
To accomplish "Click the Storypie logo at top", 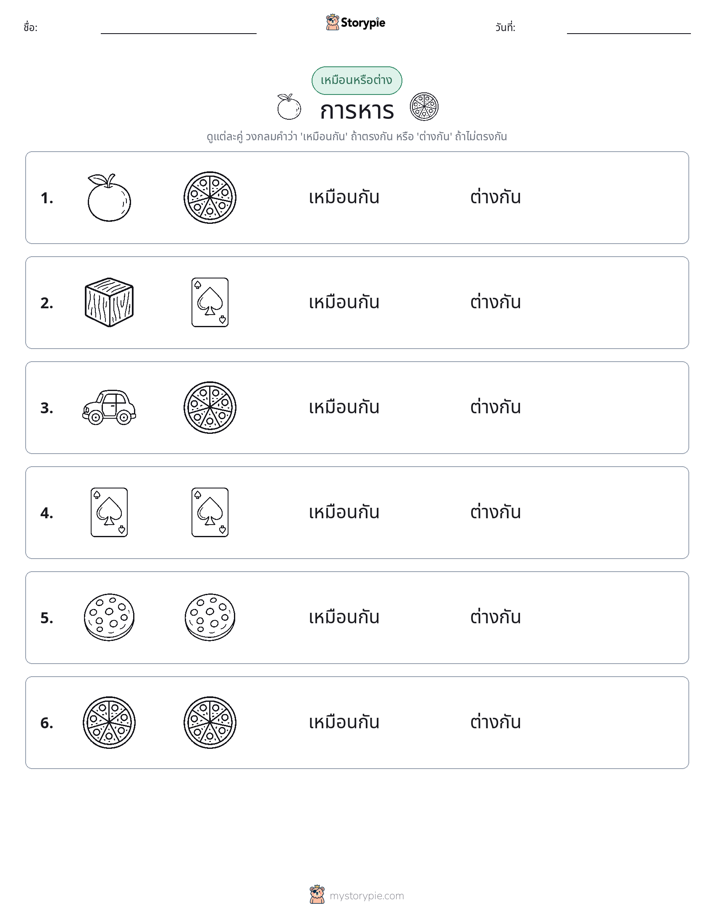I will (356, 22).
